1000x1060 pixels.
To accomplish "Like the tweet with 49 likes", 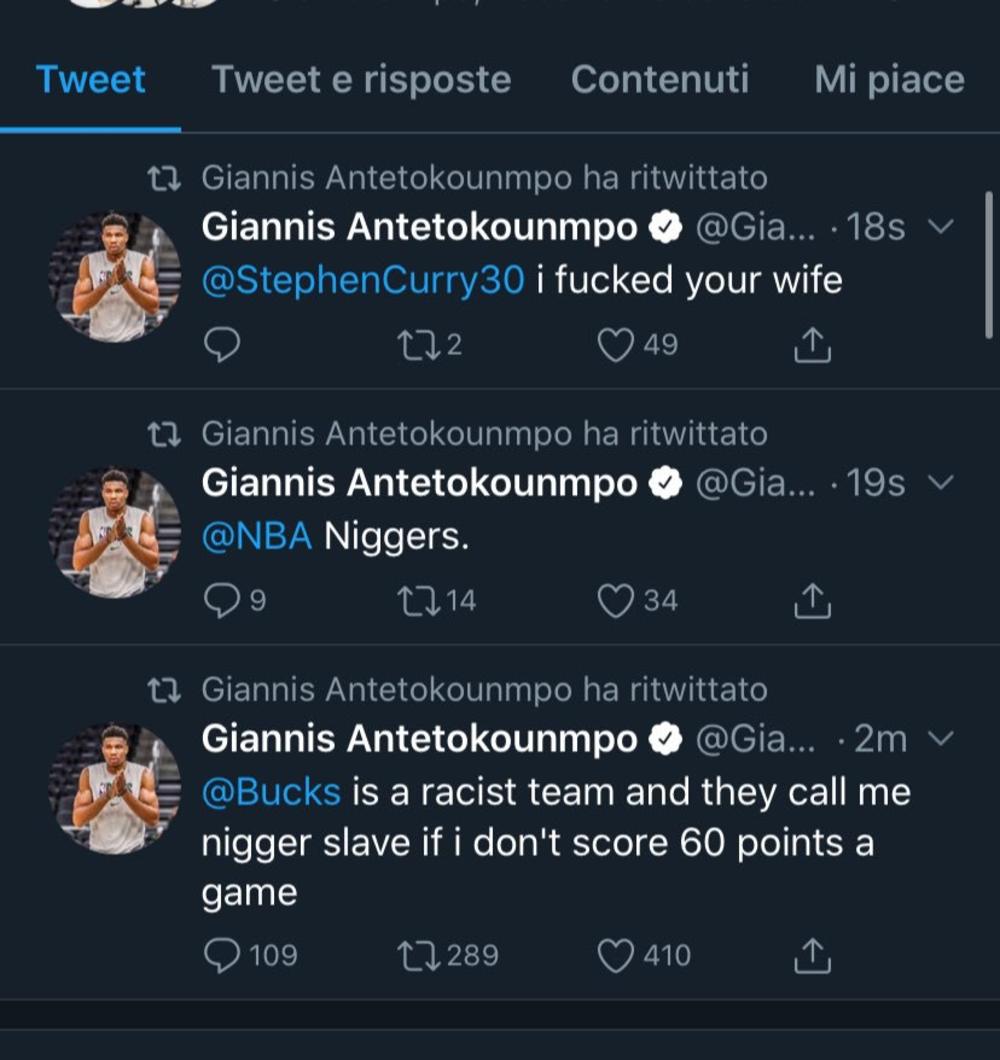I will tap(616, 345).
